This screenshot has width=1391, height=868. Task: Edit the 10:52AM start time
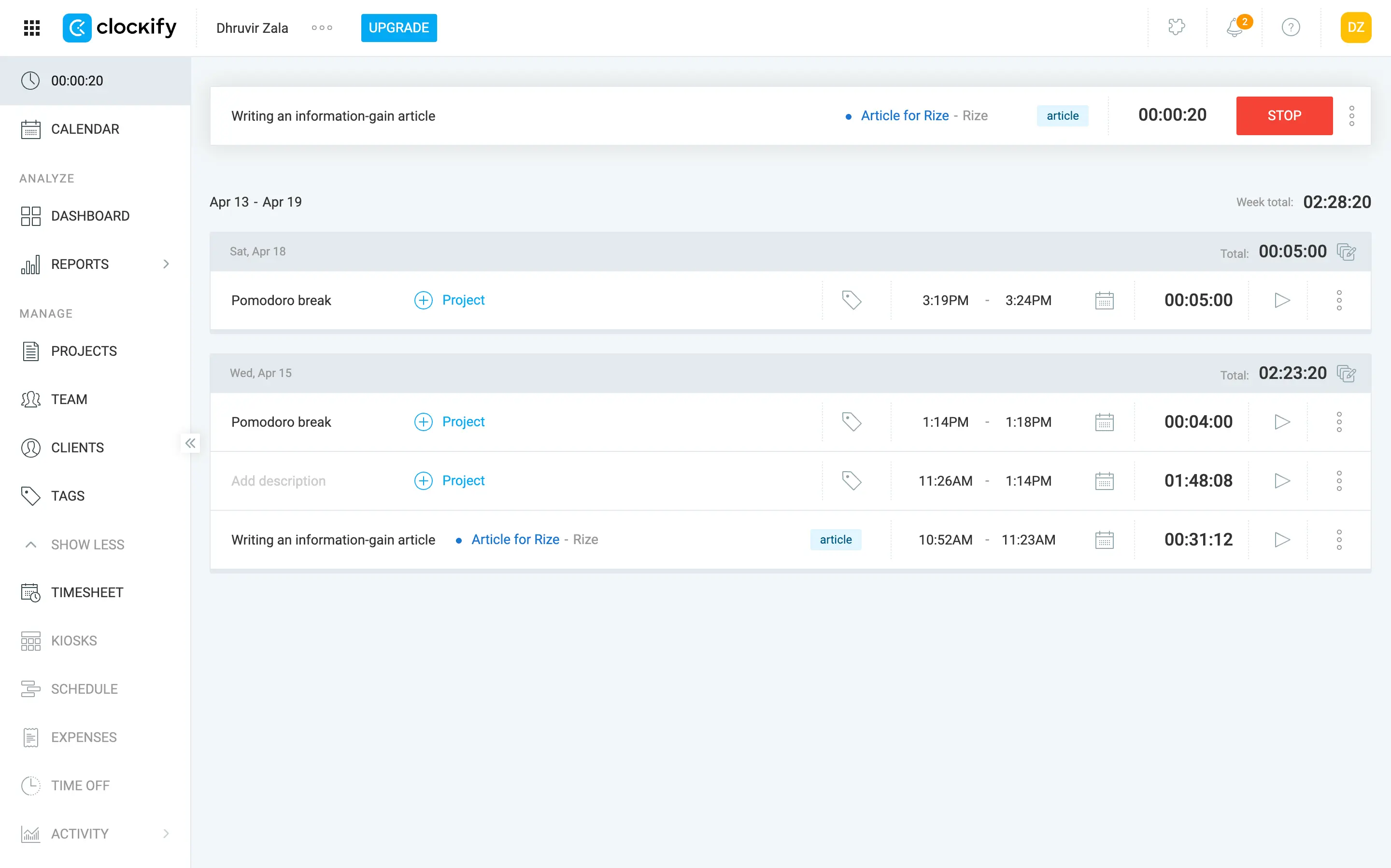coord(945,540)
